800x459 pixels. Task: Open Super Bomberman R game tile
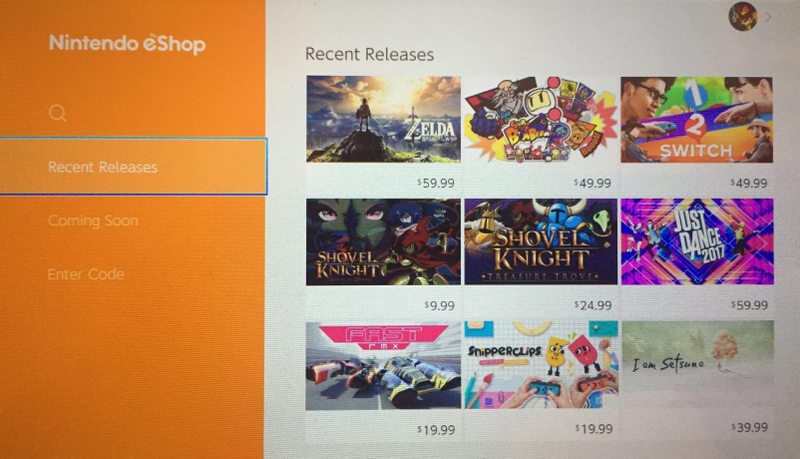[x=540, y=119]
